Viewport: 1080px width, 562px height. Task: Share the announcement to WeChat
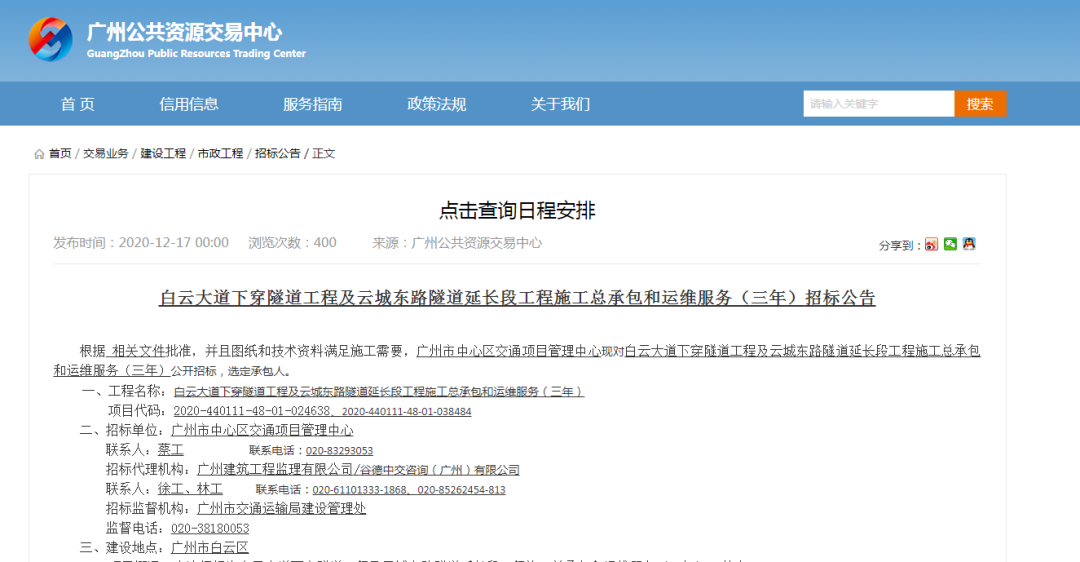click(x=950, y=244)
